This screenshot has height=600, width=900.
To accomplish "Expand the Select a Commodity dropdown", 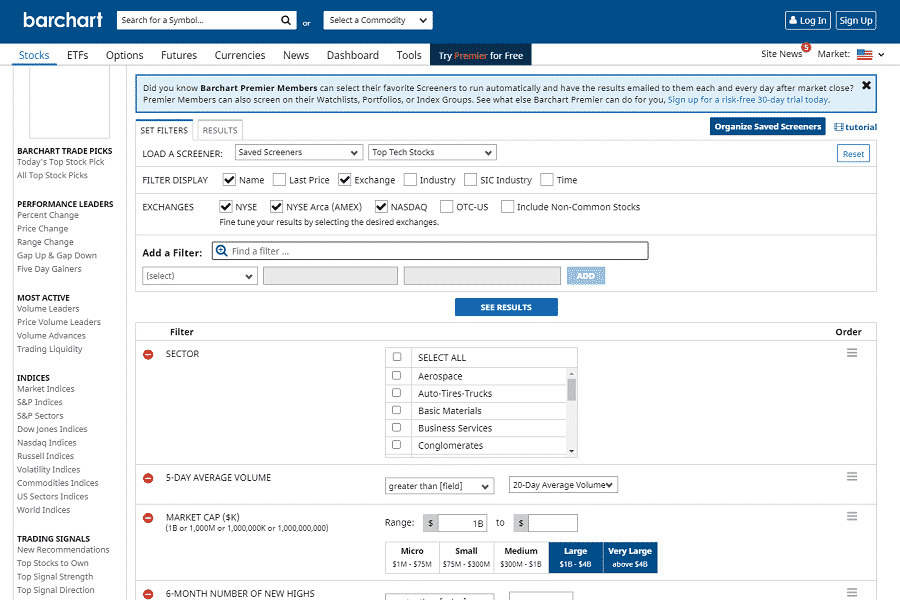I will pos(378,20).
